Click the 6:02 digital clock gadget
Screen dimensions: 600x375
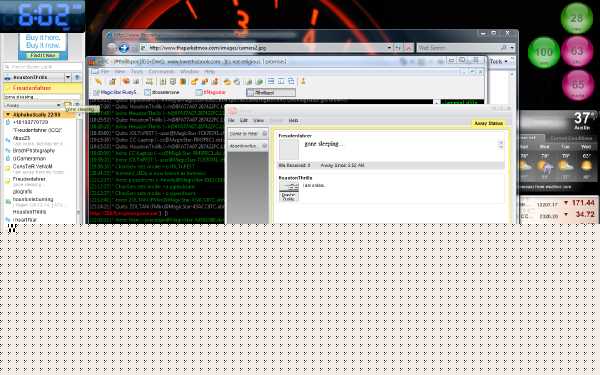(x=42, y=16)
